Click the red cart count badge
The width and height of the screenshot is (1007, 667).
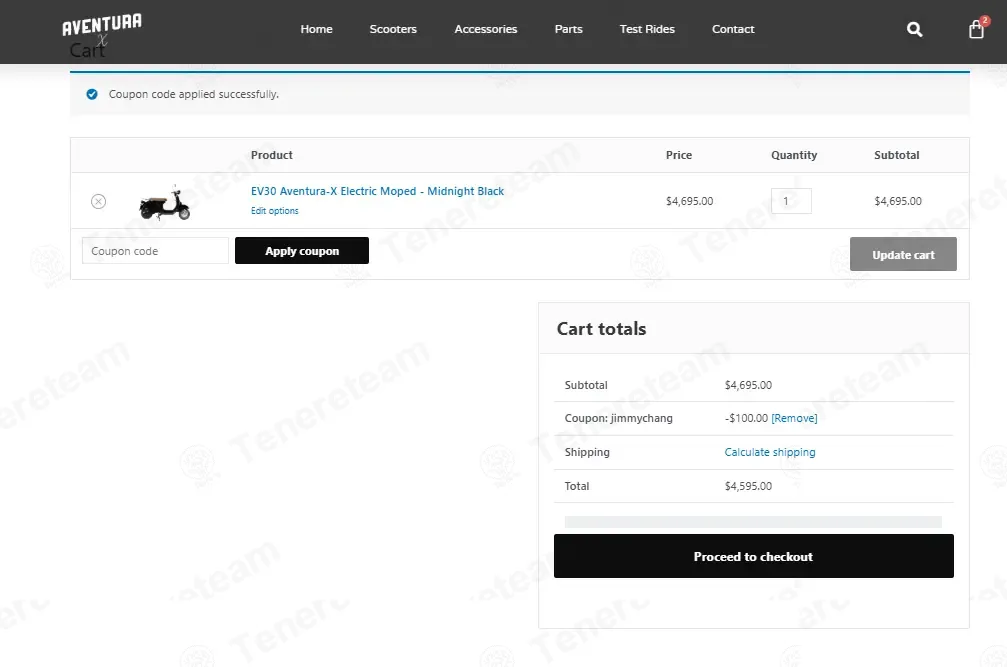click(985, 21)
